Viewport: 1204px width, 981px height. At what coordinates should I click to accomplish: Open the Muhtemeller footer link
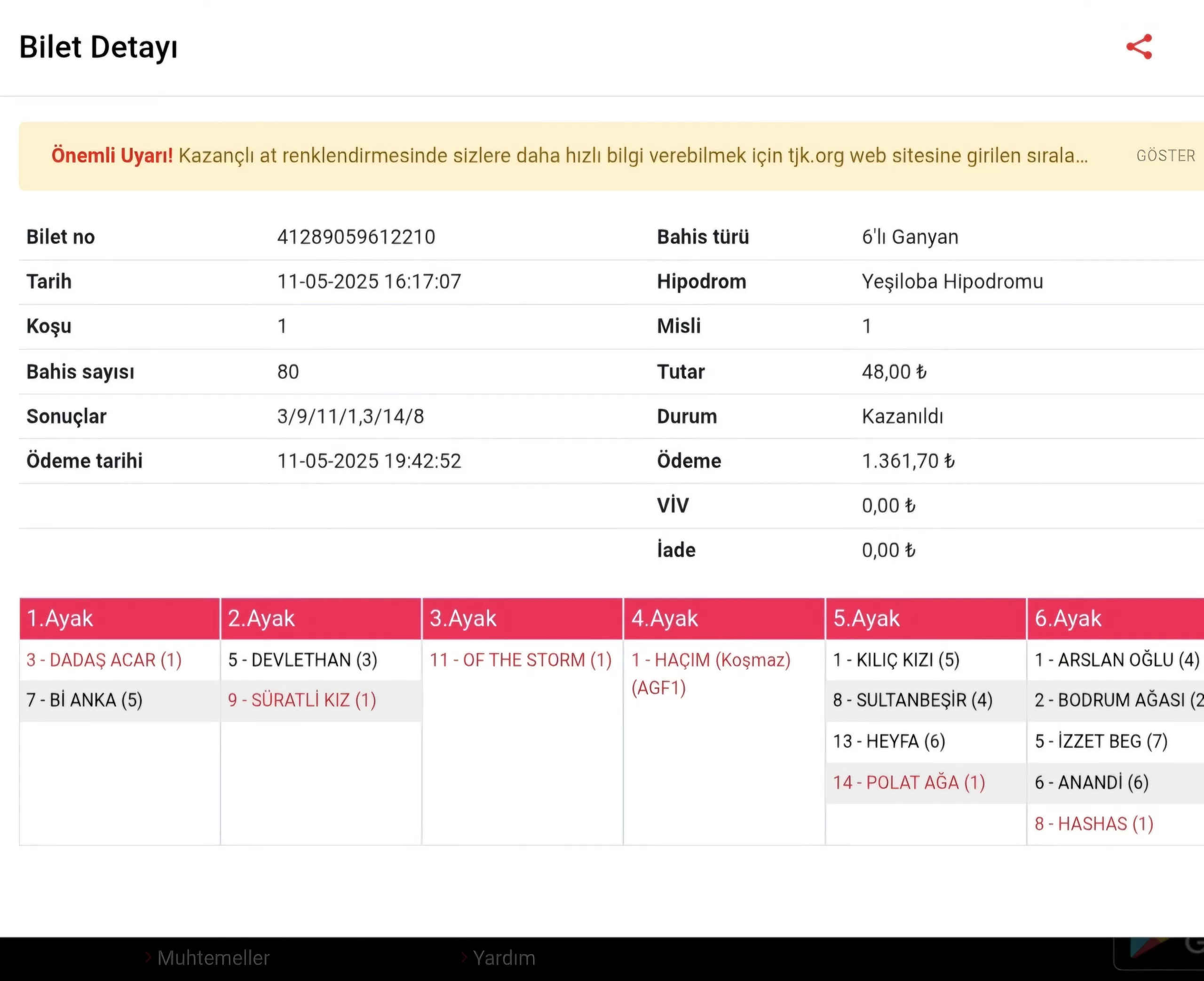213,958
